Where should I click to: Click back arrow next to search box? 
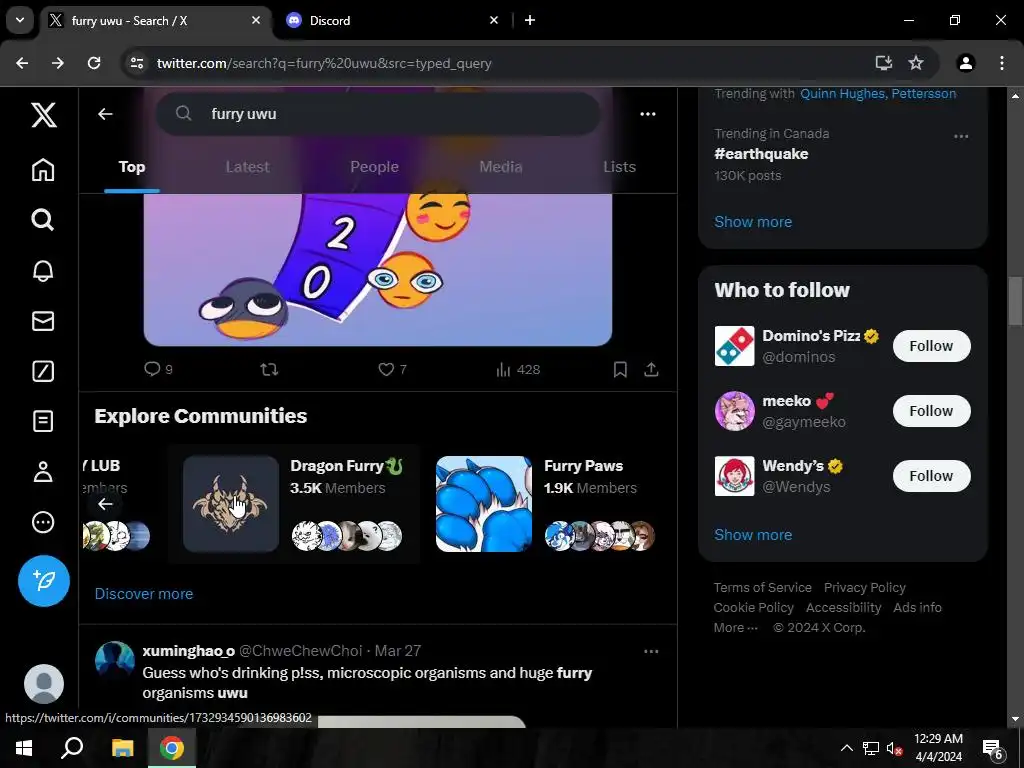click(x=105, y=114)
